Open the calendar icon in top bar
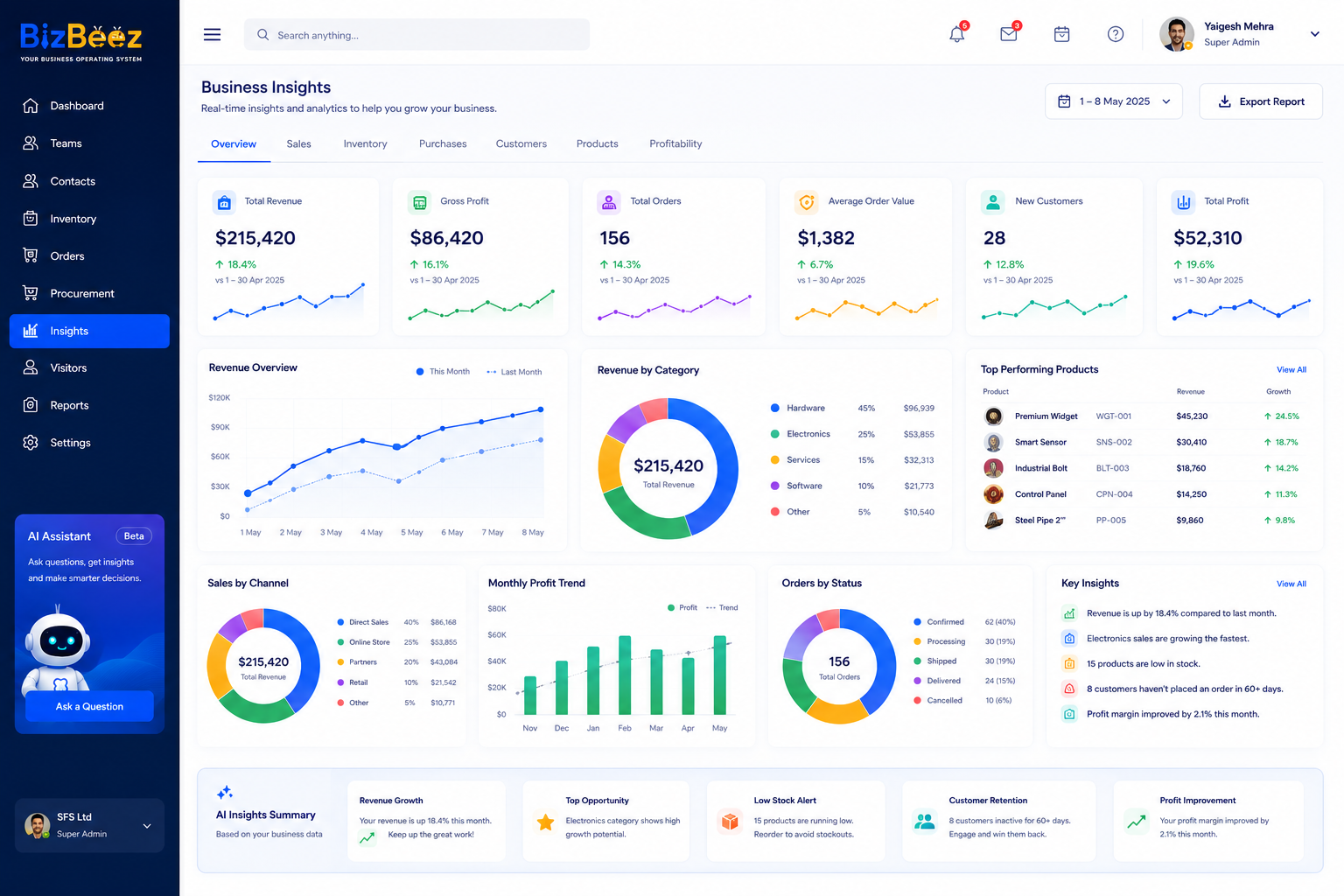This screenshot has height=896, width=1344. pos(1062,34)
